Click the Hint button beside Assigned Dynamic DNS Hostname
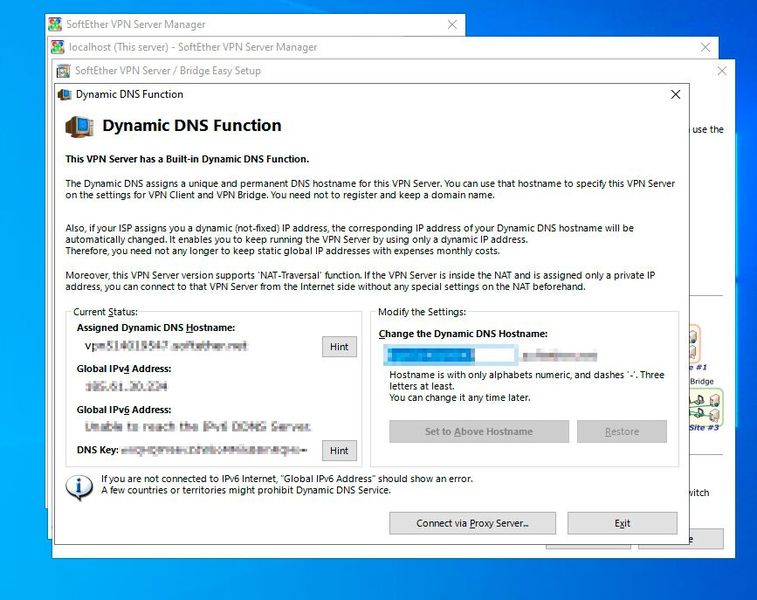 tap(339, 347)
